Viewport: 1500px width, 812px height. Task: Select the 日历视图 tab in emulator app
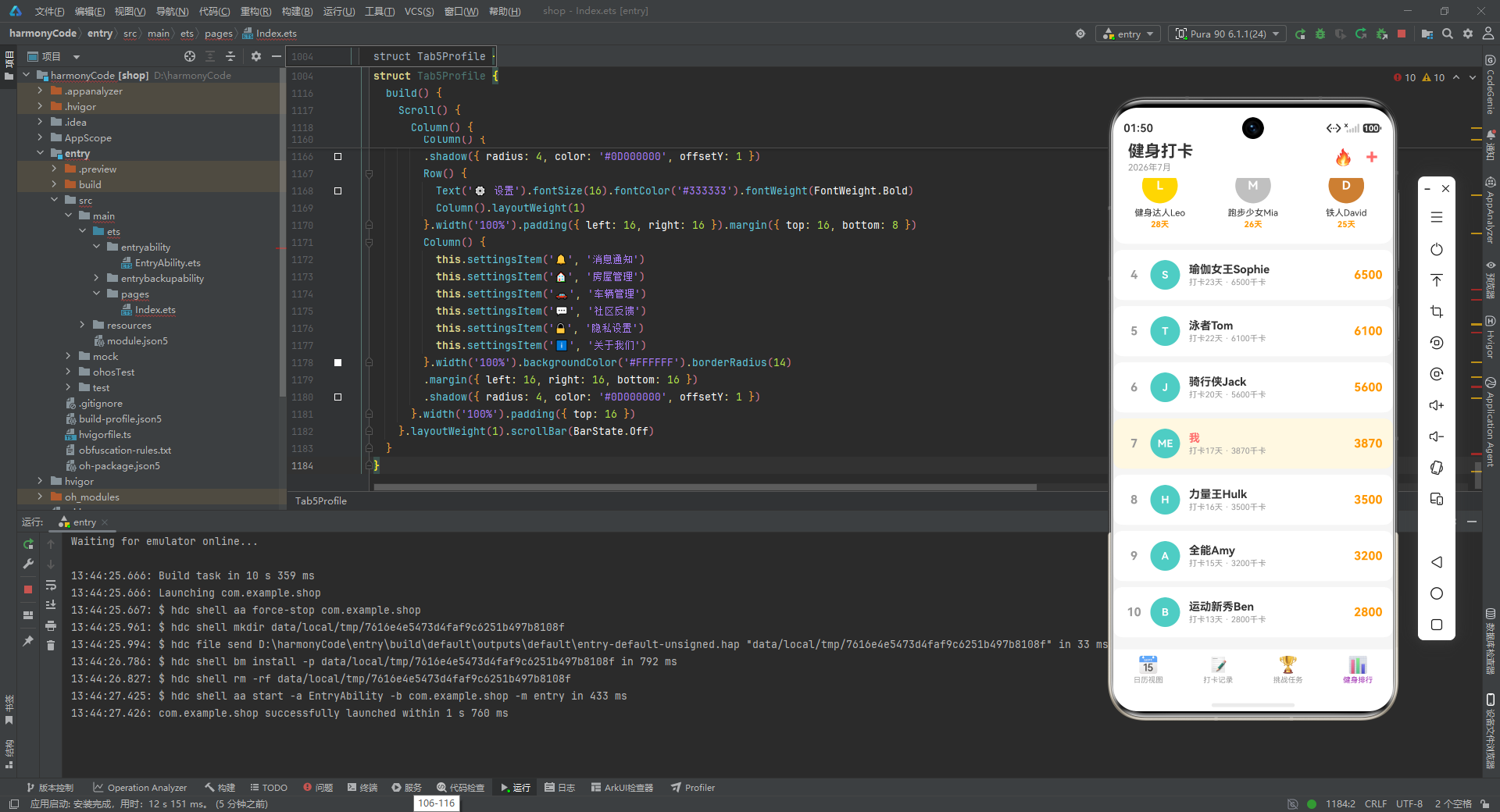1148,669
